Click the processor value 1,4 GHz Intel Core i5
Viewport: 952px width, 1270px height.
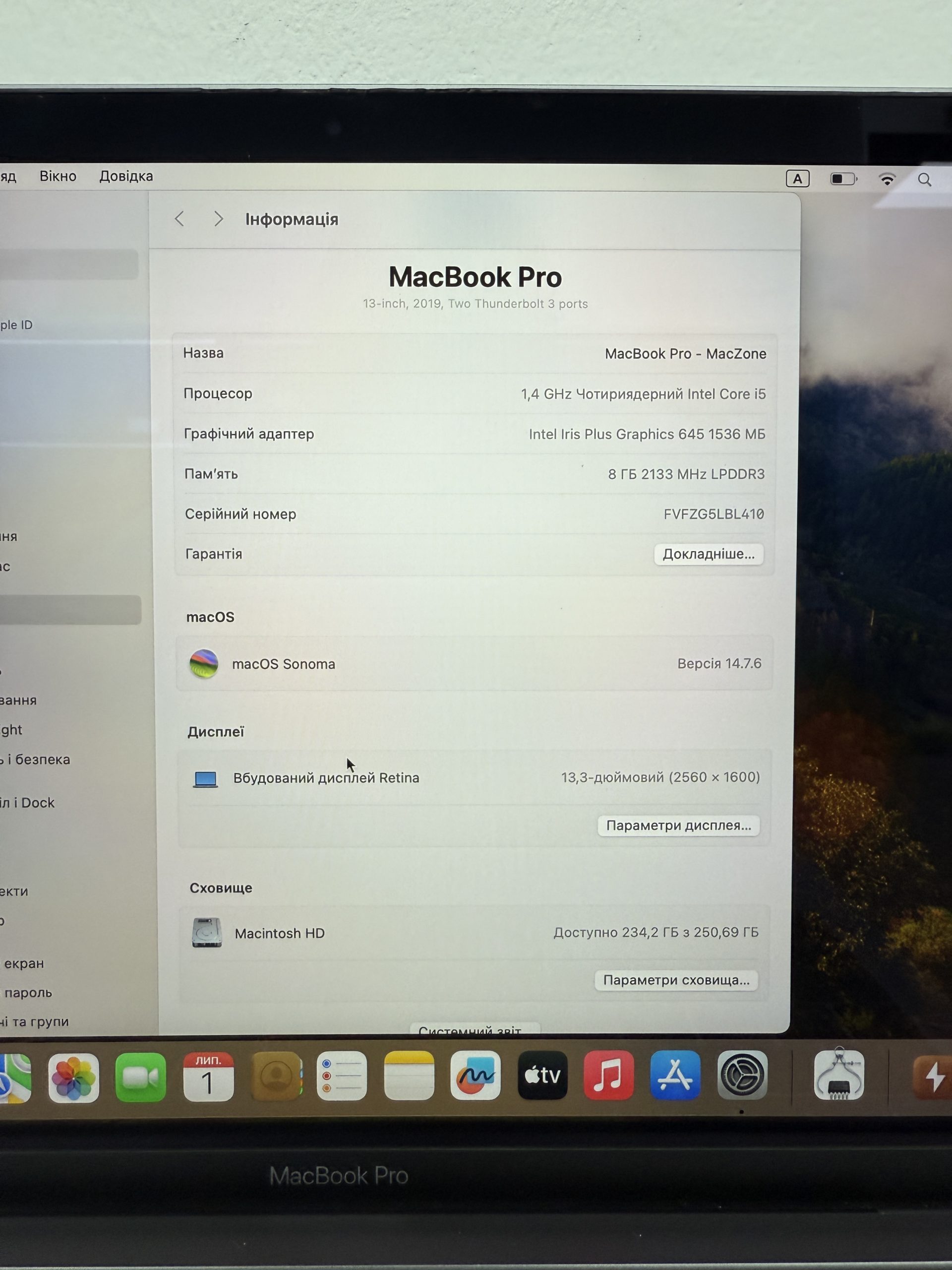[643, 394]
